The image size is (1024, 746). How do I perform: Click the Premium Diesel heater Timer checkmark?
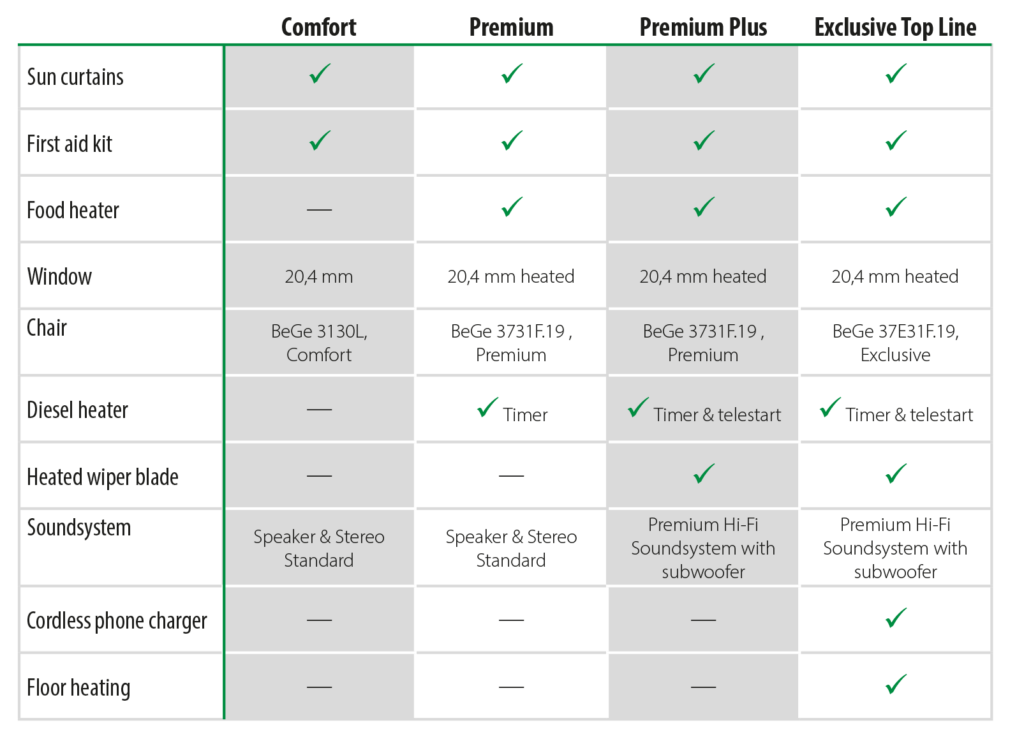488,407
